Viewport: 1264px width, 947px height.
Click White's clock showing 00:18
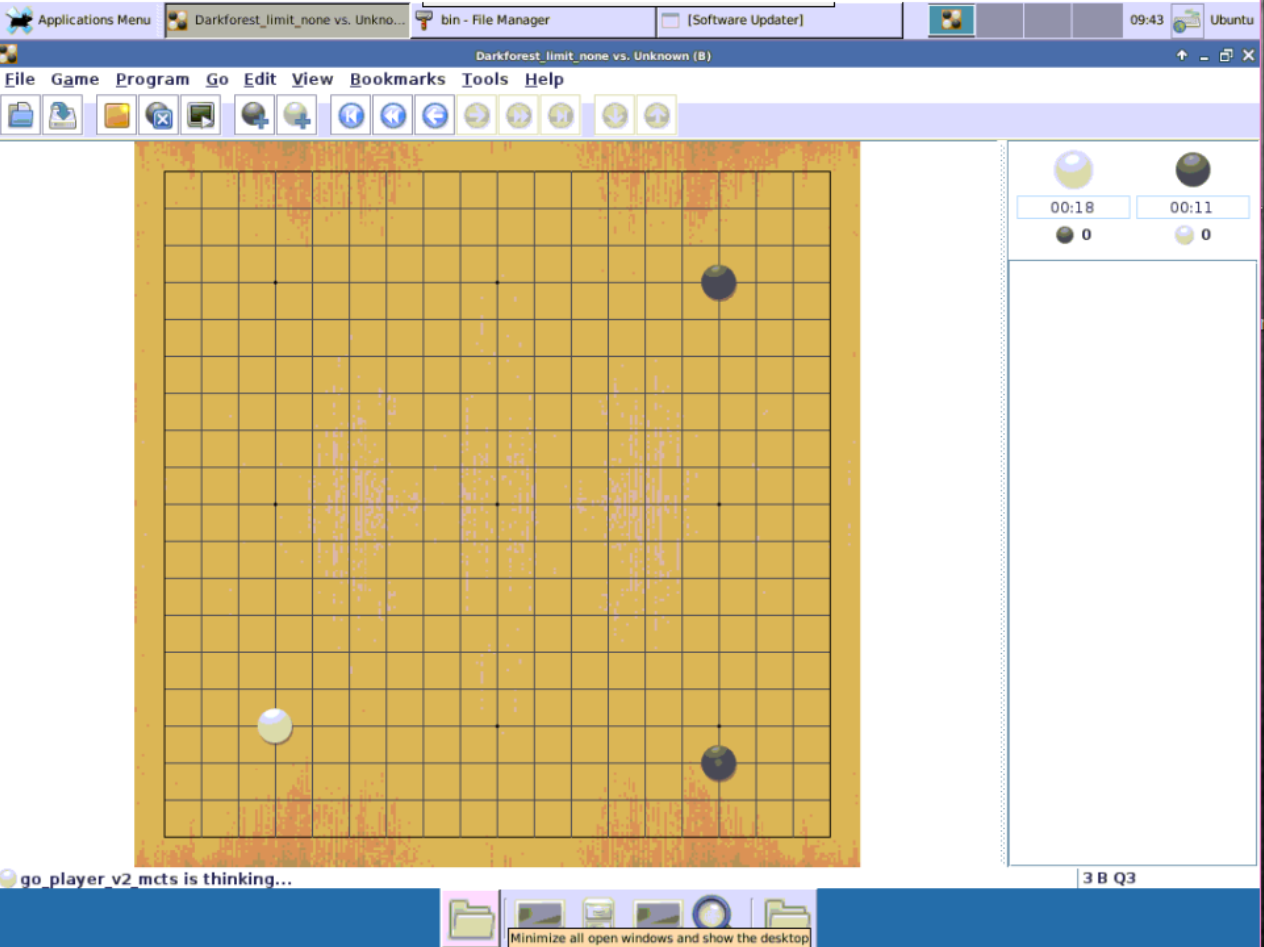pyautogui.click(x=1072, y=207)
